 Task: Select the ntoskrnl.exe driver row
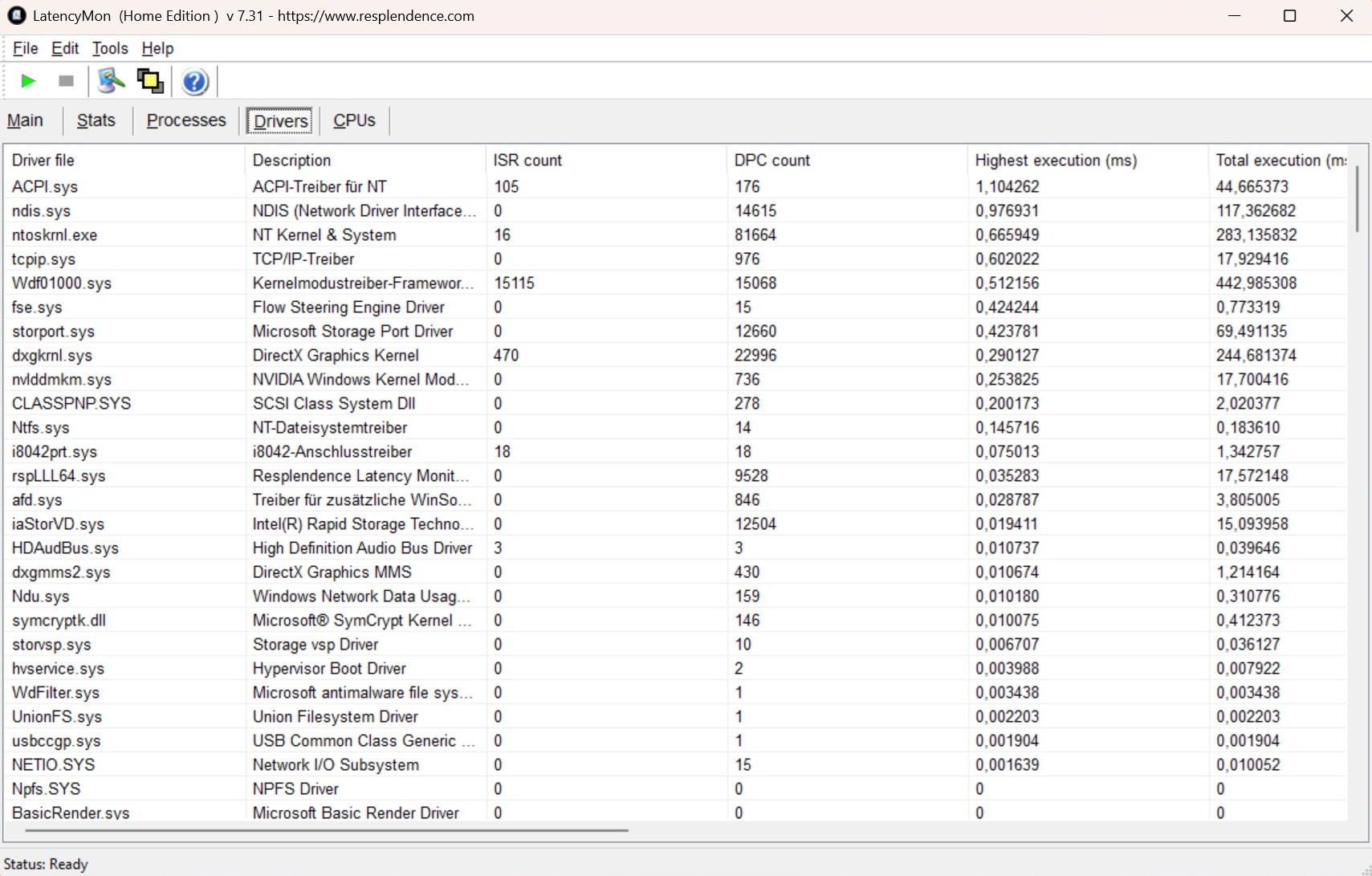(x=676, y=234)
